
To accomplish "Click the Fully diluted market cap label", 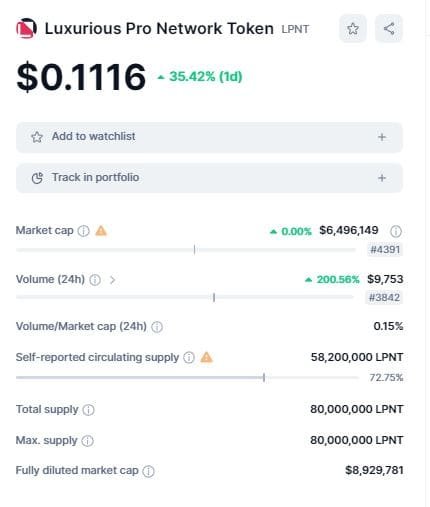I will click(x=77, y=470).
